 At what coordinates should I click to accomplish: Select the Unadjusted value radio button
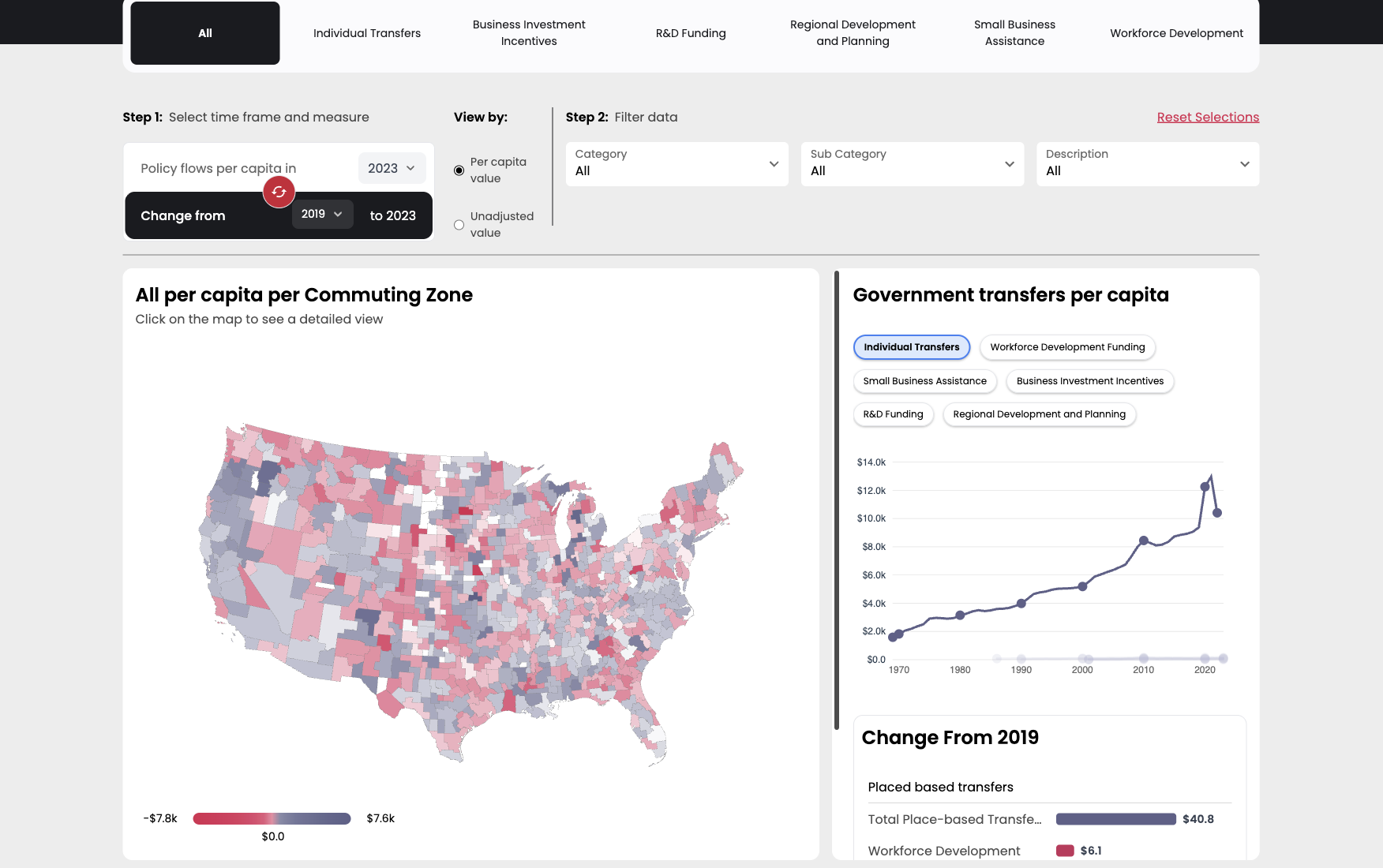(459, 225)
